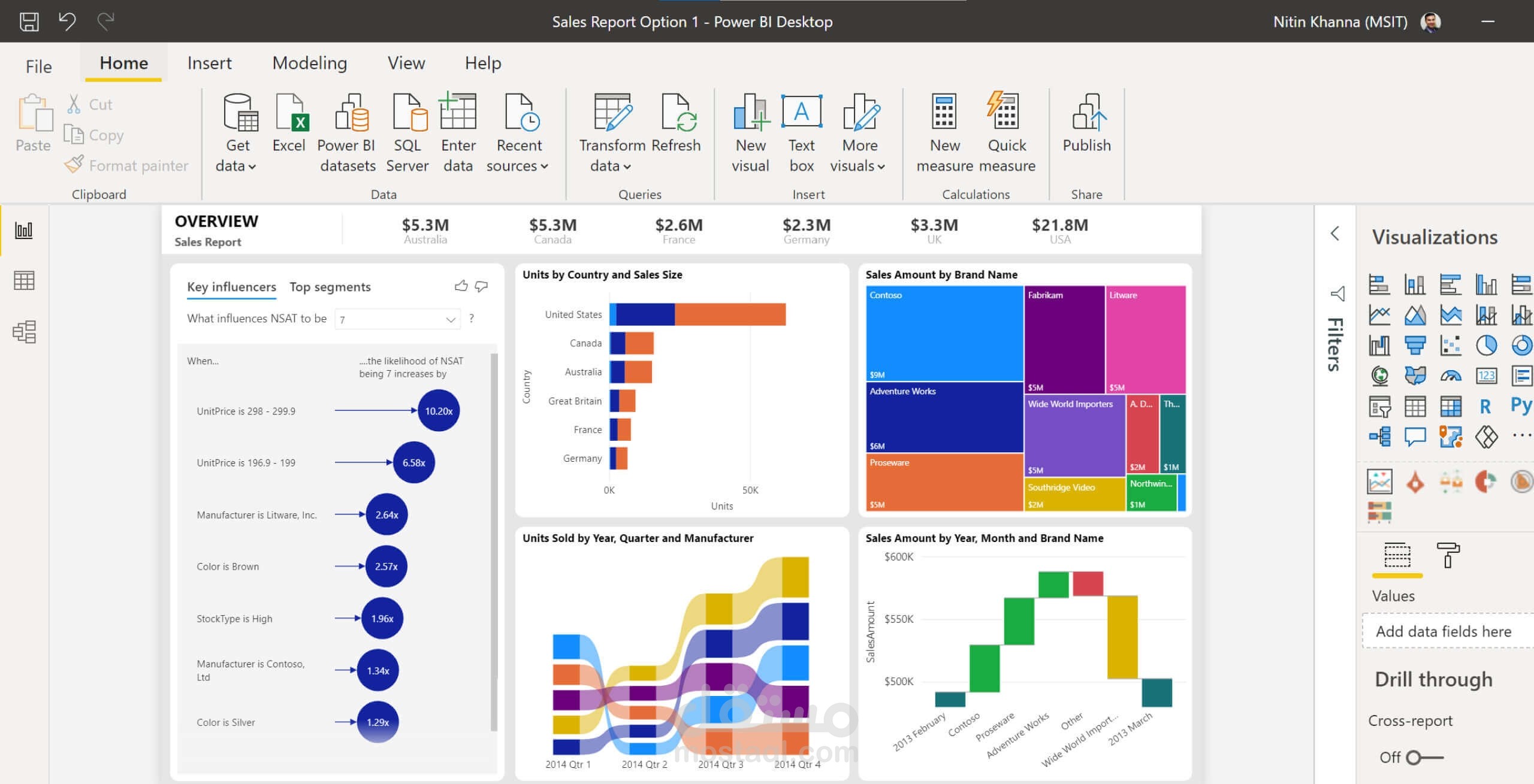Click the question mark help next to NSAT
This screenshot has width=1534, height=784.
click(x=472, y=319)
